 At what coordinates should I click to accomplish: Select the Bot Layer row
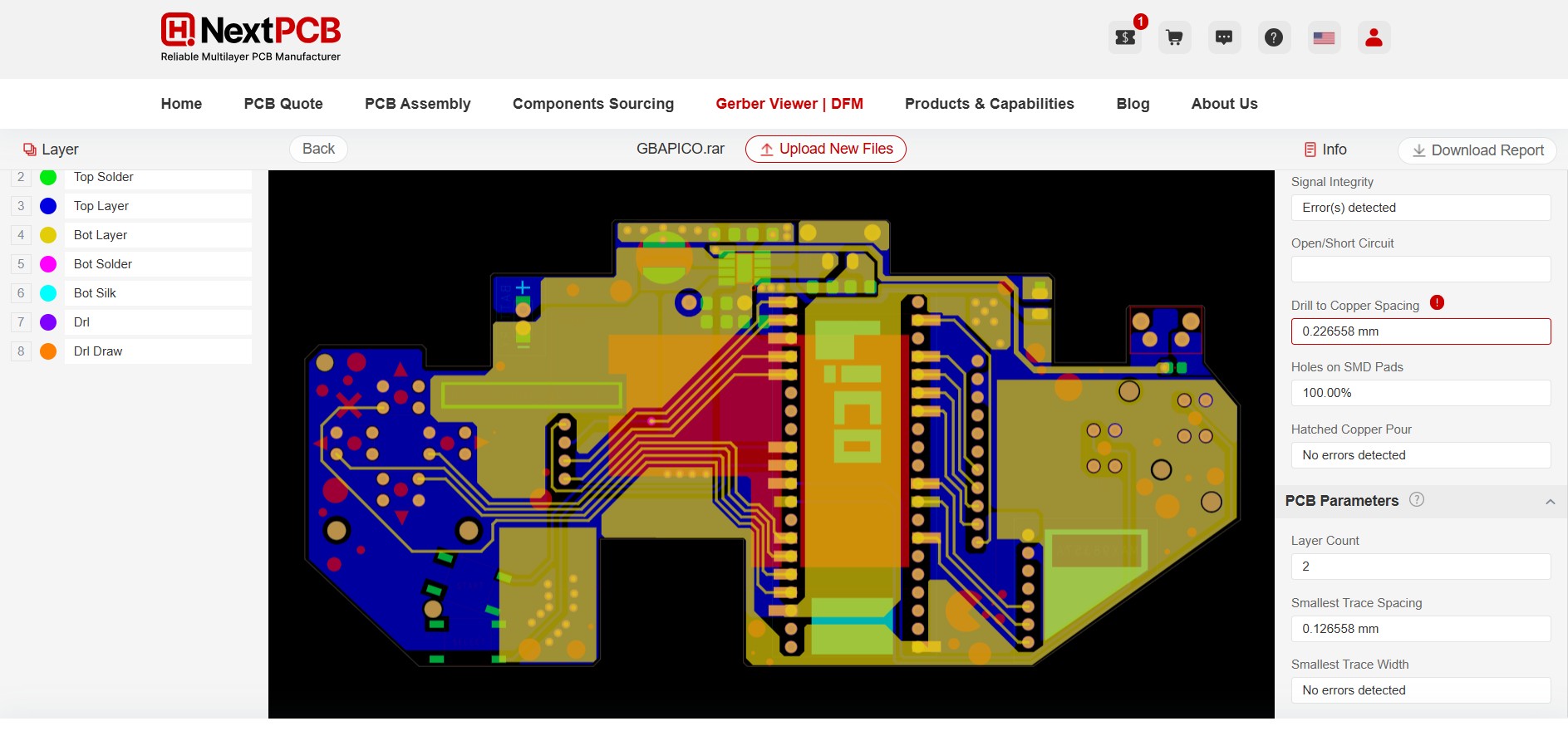(x=158, y=235)
